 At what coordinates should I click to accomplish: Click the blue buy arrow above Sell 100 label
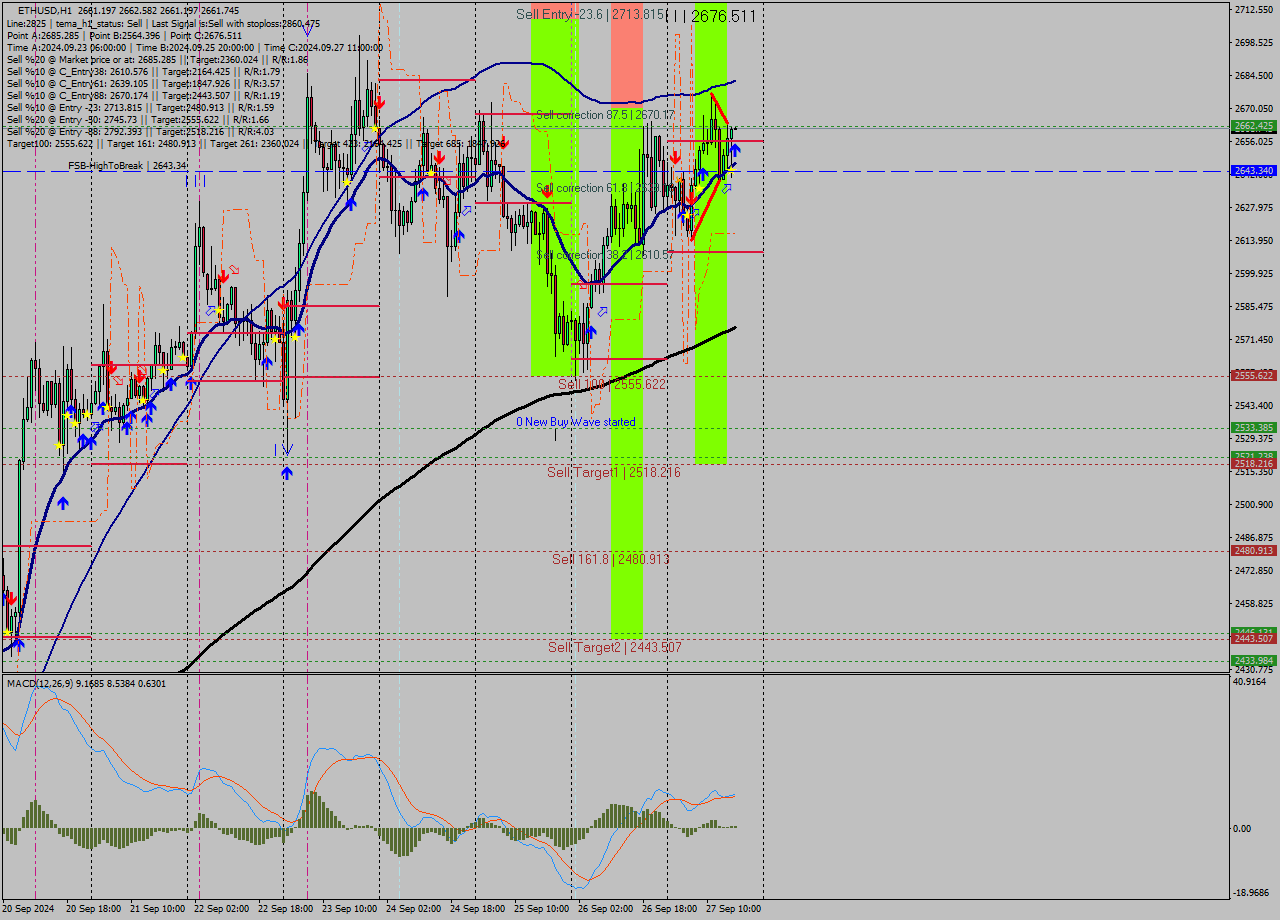coord(591,331)
